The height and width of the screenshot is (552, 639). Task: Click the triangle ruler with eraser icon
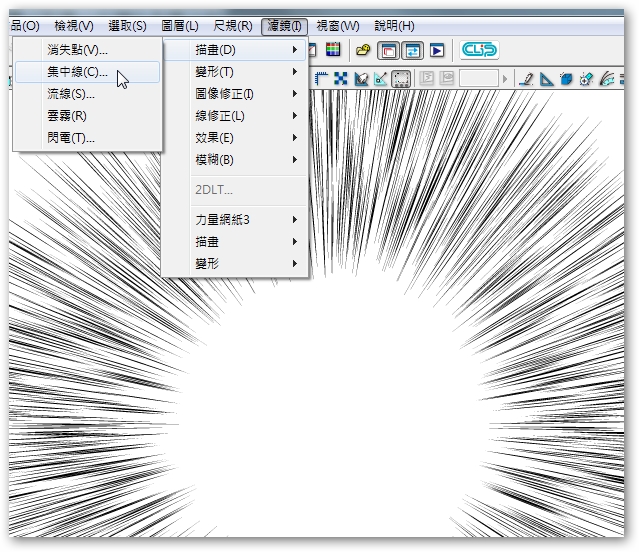click(x=361, y=78)
